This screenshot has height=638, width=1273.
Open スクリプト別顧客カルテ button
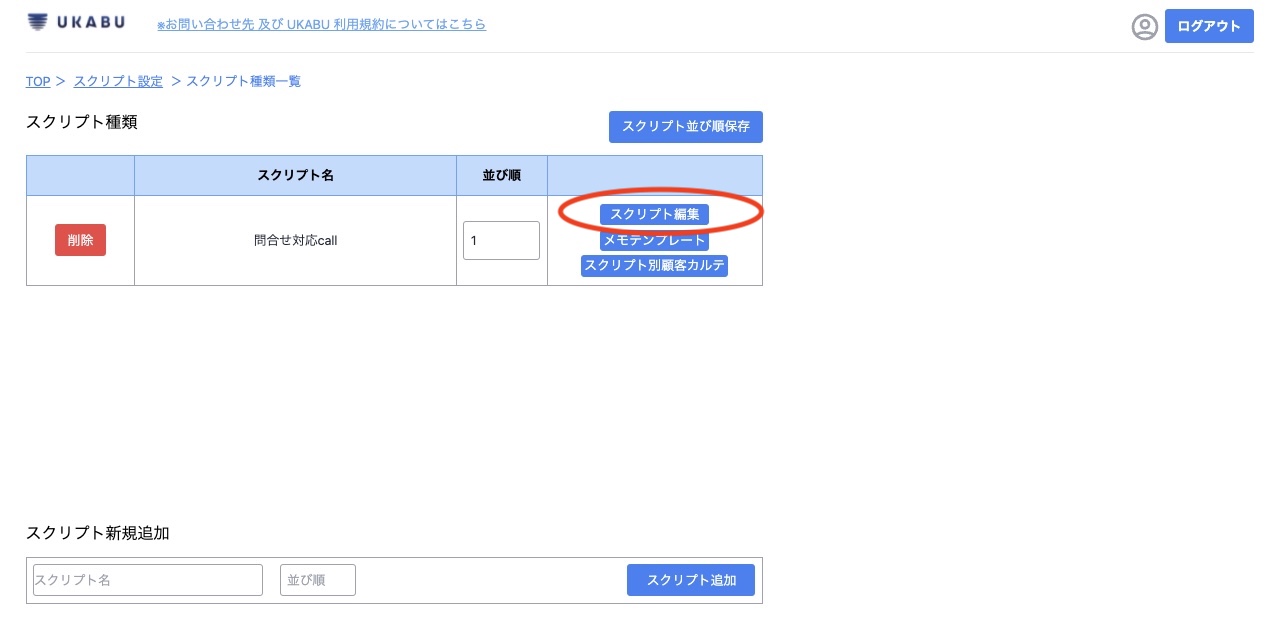tap(654, 266)
